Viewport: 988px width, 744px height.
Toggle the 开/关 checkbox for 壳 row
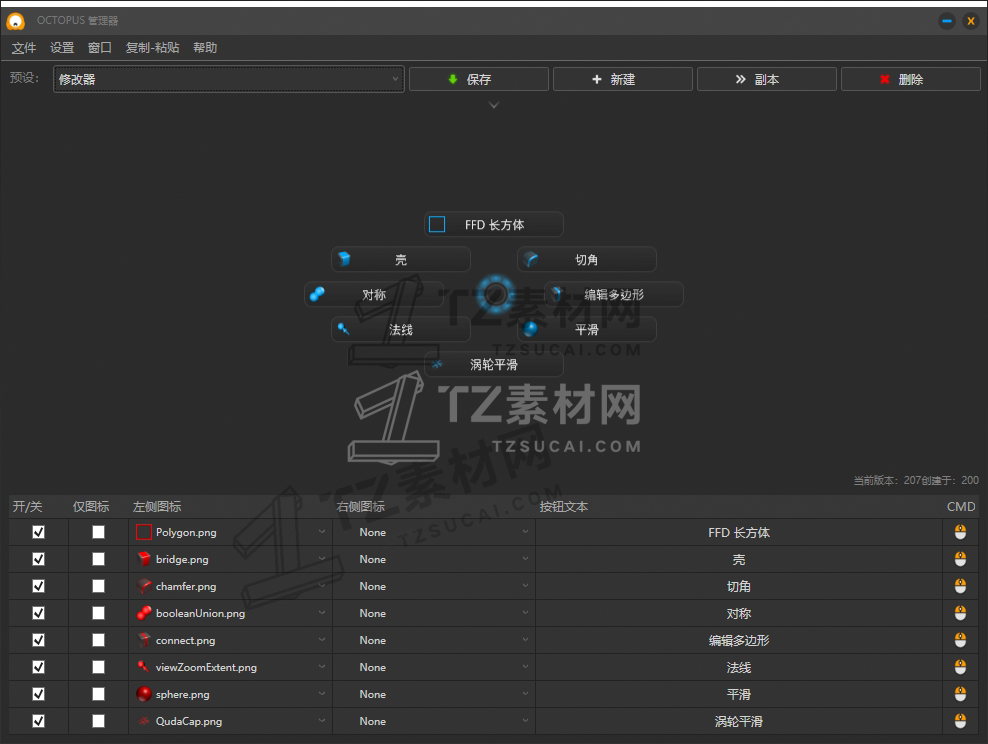click(38, 559)
